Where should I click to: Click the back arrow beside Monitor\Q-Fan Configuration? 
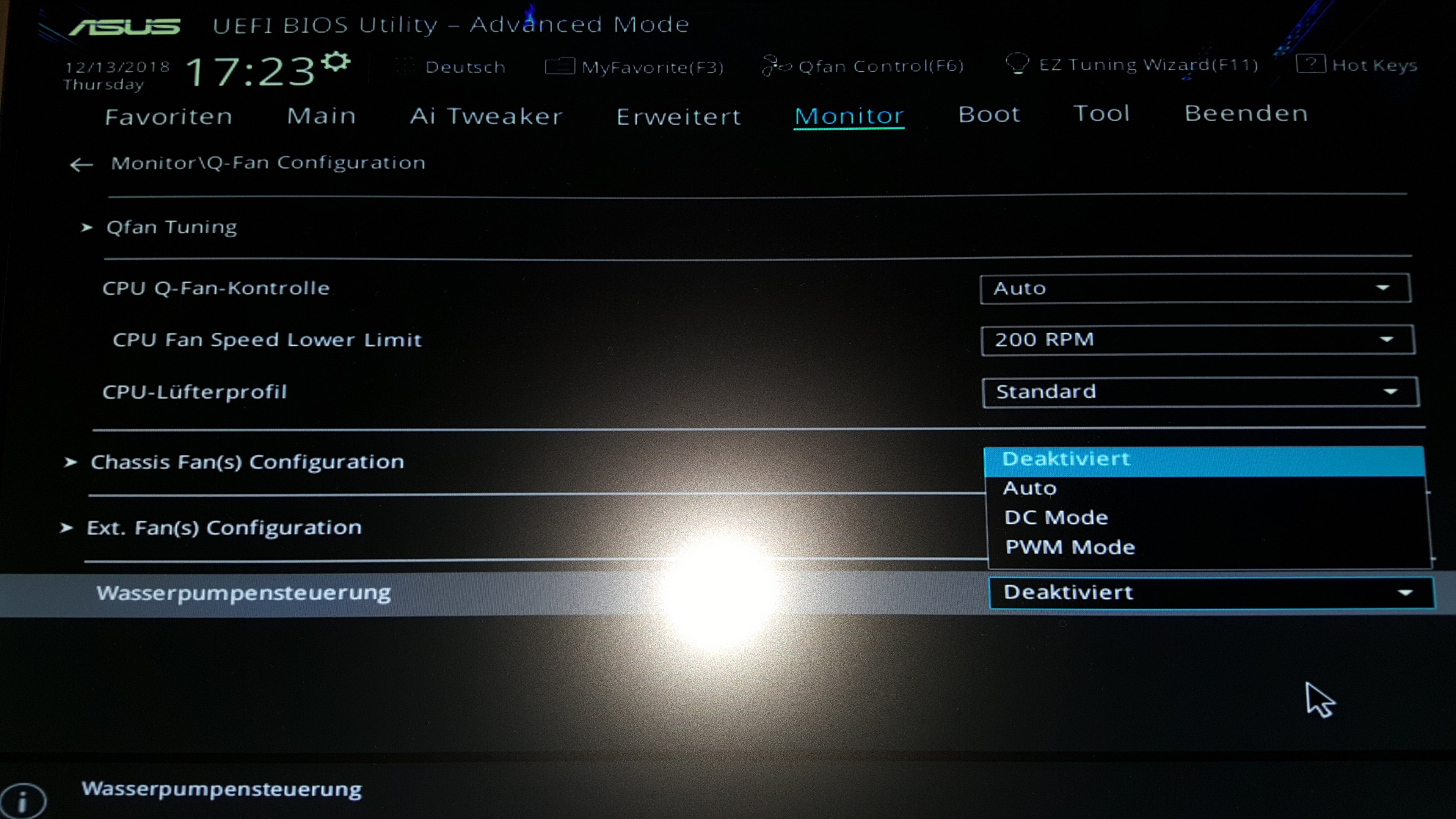81,165
